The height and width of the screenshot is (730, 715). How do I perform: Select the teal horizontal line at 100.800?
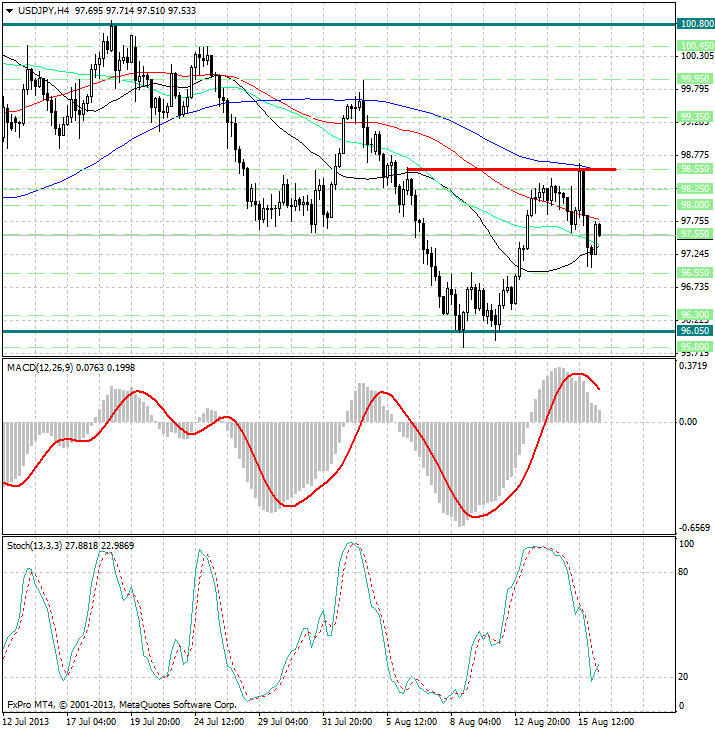click(x=339, y=24)
